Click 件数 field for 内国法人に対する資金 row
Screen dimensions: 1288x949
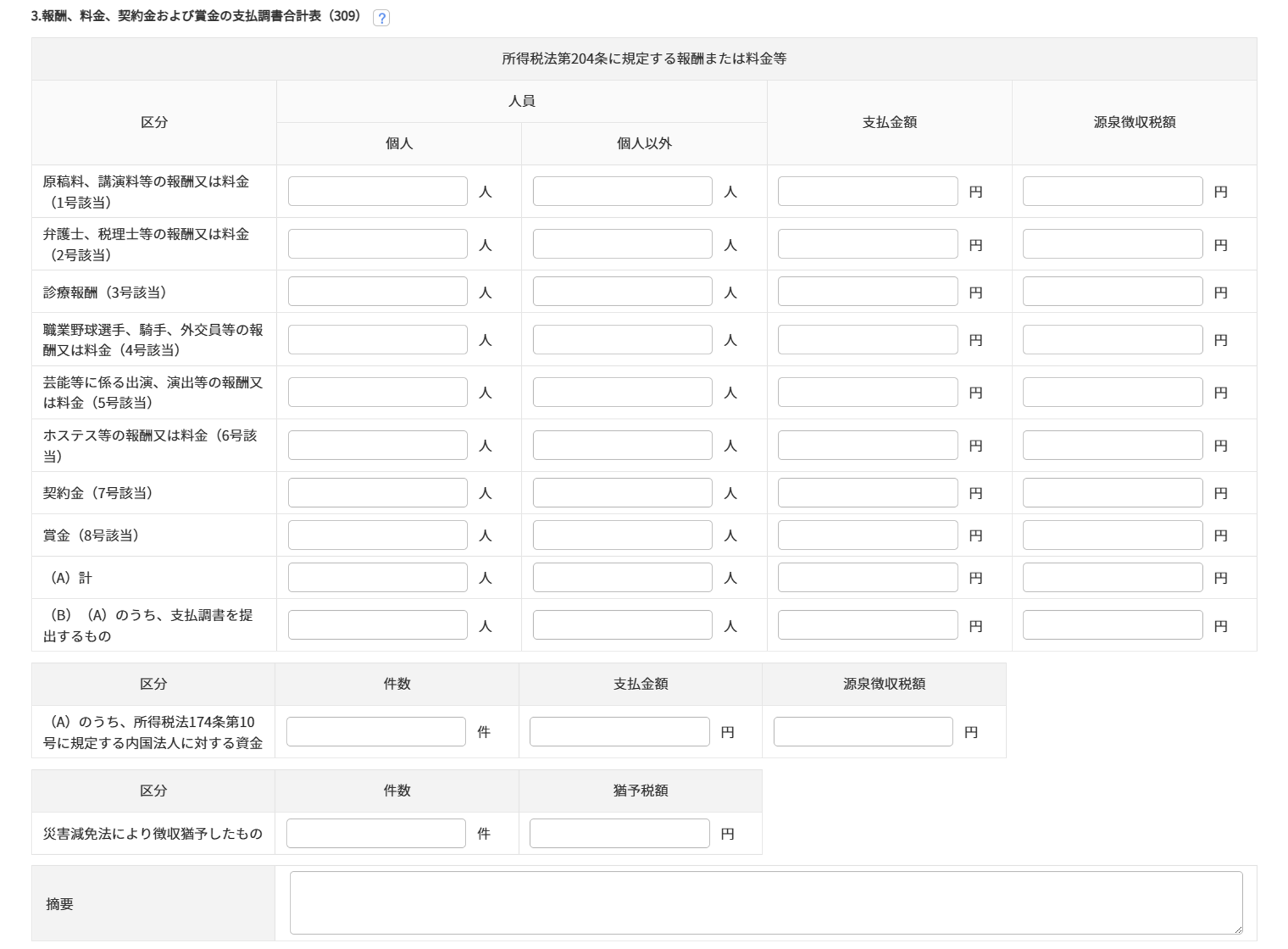(376, 732)
